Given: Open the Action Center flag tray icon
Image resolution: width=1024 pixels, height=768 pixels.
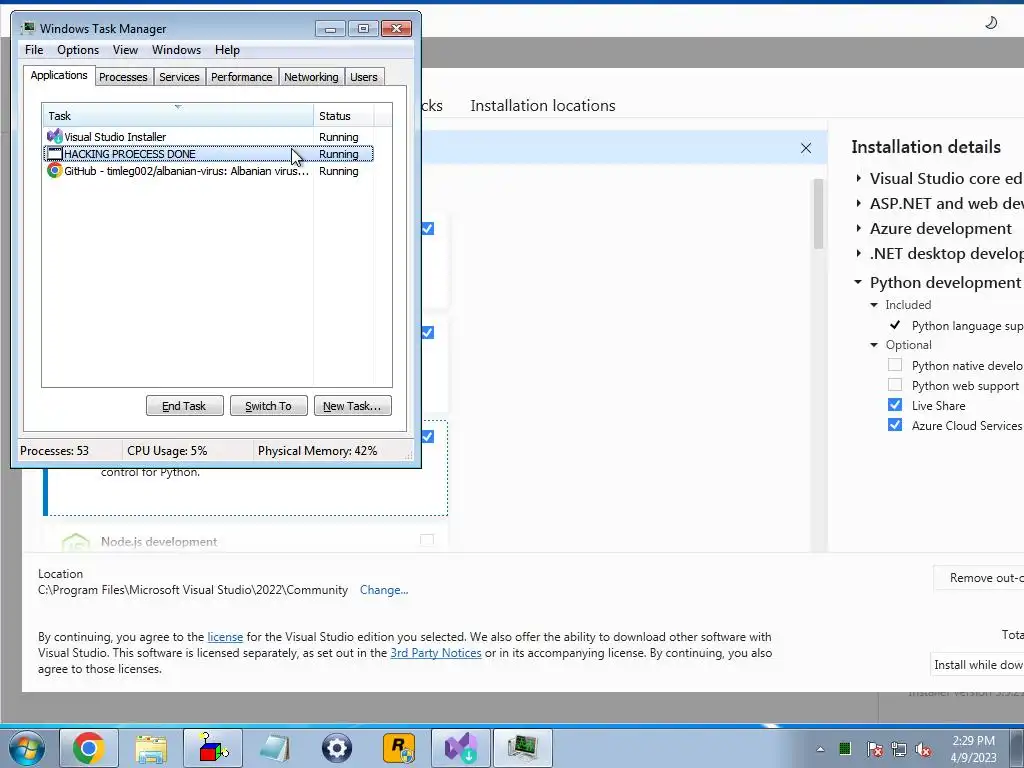Looking at the screenshot, I should pyautogui.click(x=875, y=749).
